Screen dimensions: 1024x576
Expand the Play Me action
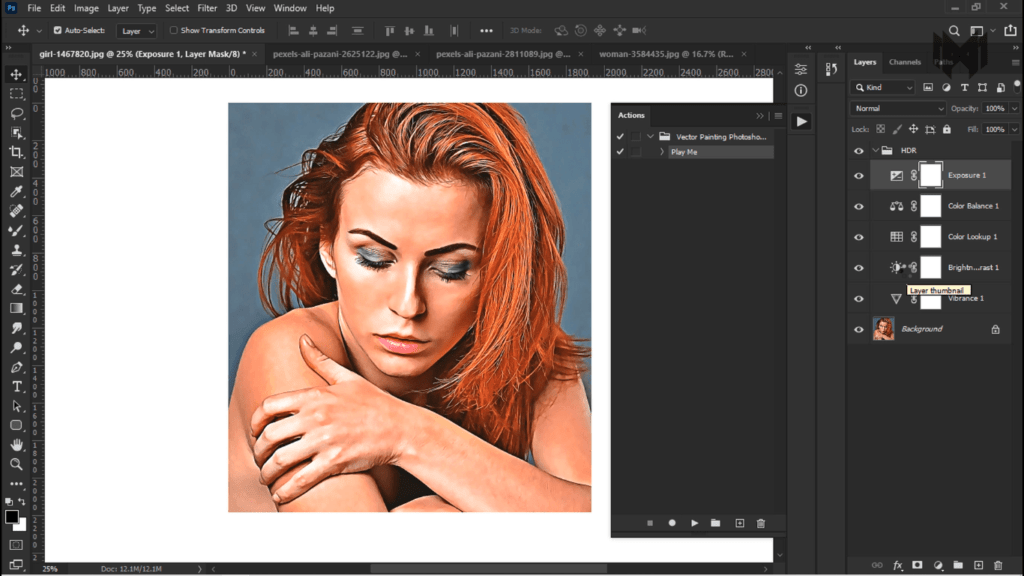pyautogui.click(x=662, y=152)
